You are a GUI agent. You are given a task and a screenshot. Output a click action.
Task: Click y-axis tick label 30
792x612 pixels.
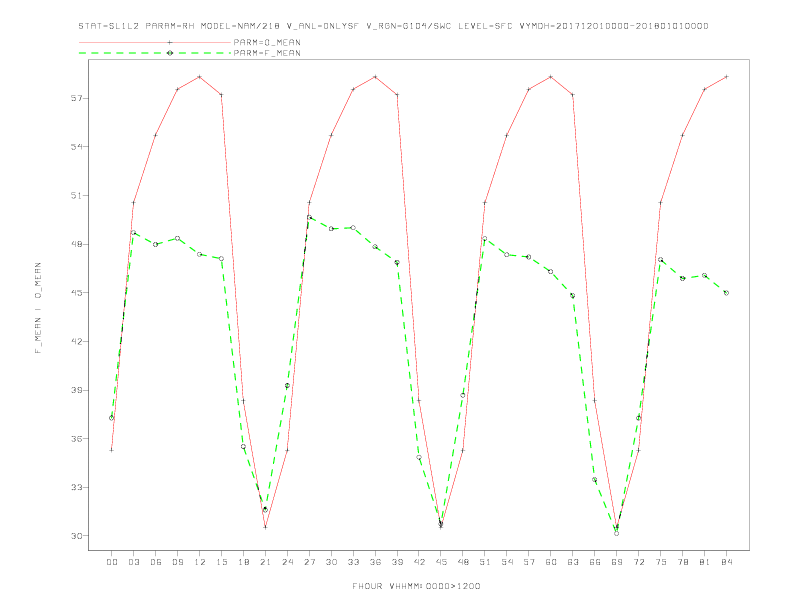point(77,536)
